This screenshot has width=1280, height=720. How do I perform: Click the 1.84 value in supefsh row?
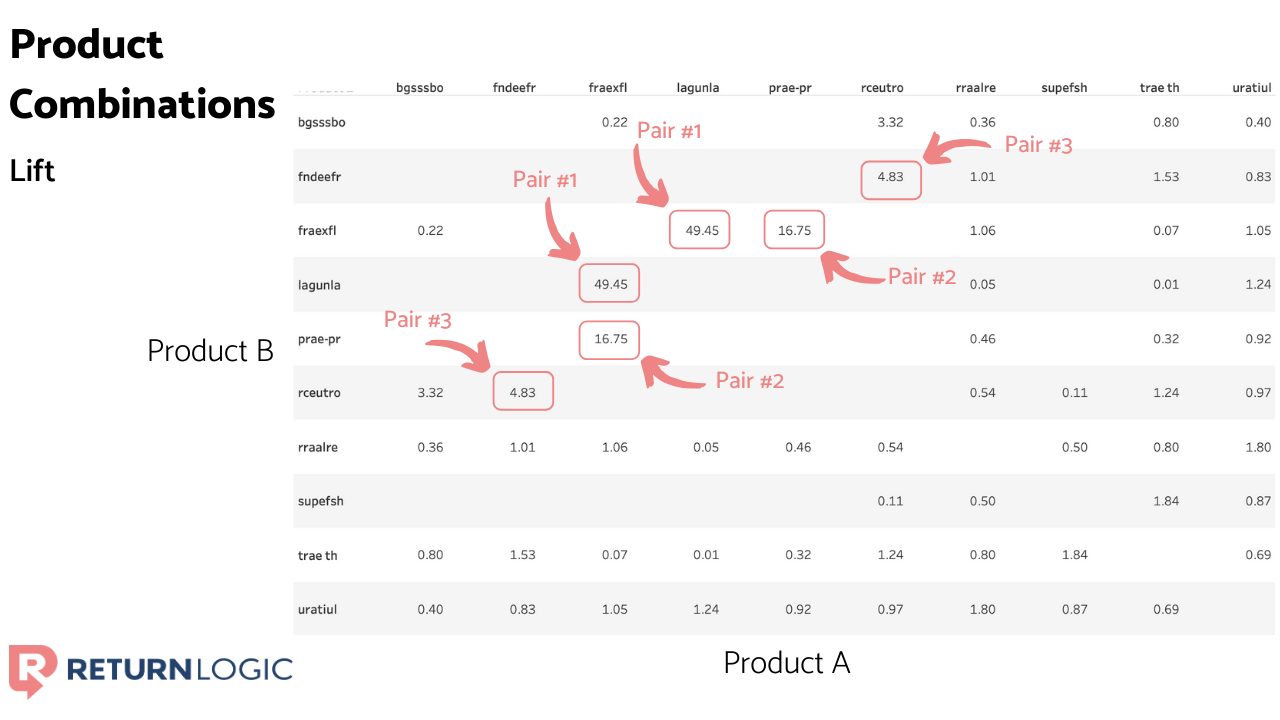(x=1165, y=501)
